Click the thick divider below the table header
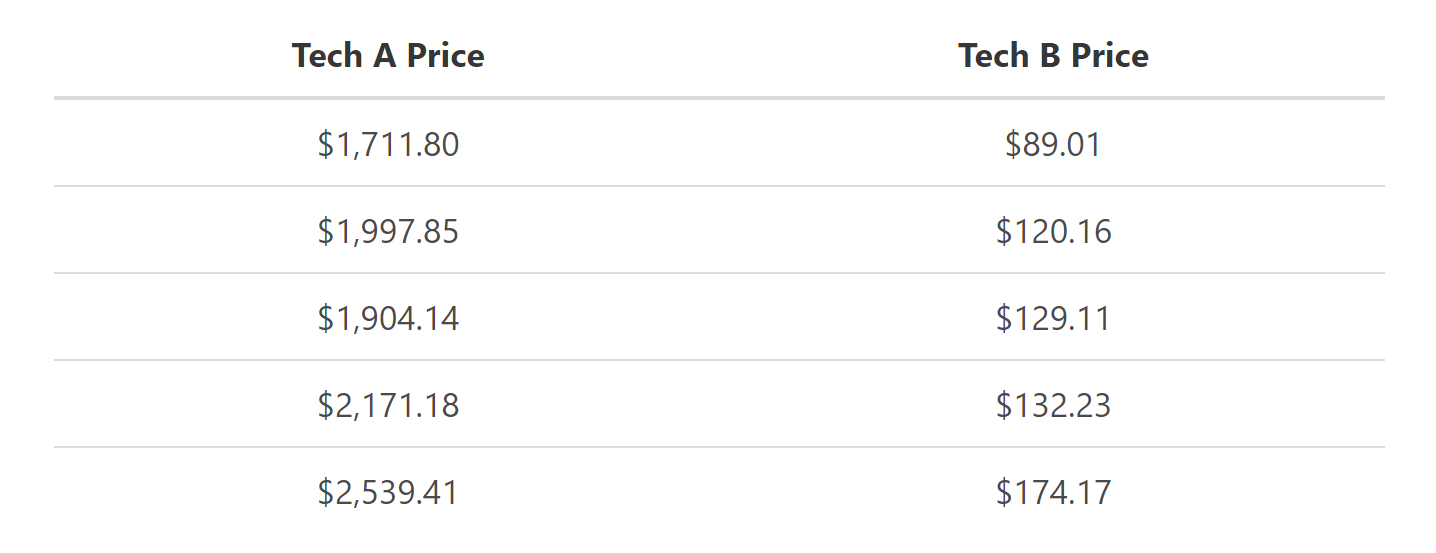This screenshot has height=553, width=1436. point(719,98)
